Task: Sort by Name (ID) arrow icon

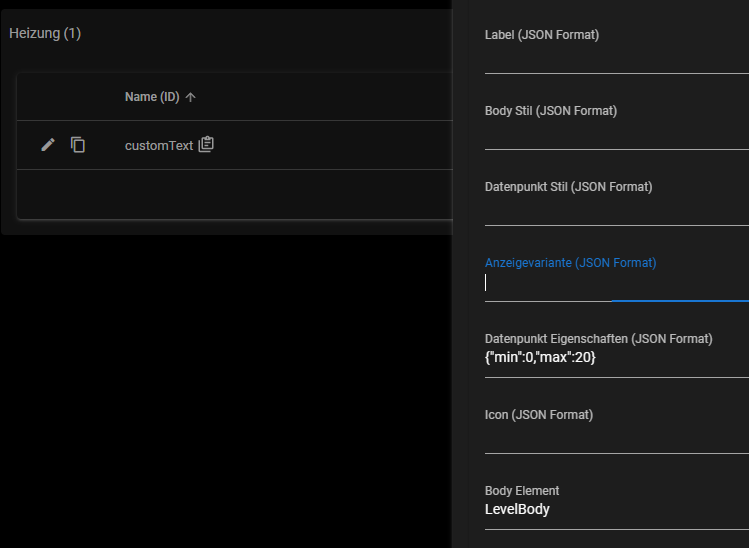Action: tap(191, 97)
